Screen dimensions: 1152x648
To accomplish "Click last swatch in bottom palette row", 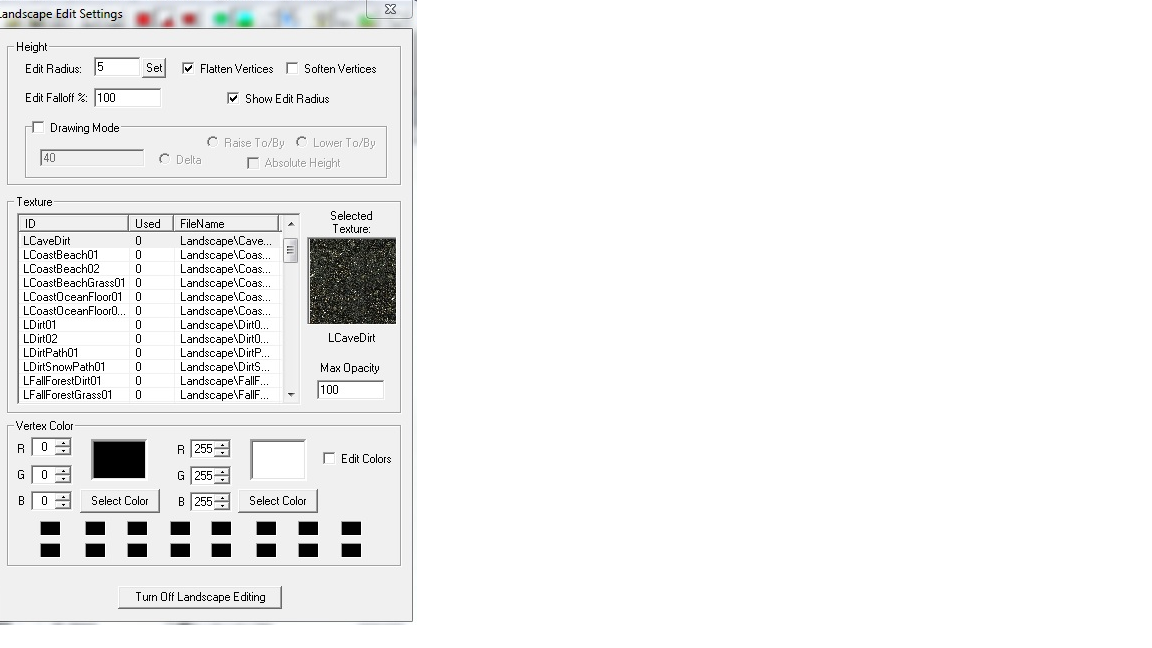I will [351, 550].
